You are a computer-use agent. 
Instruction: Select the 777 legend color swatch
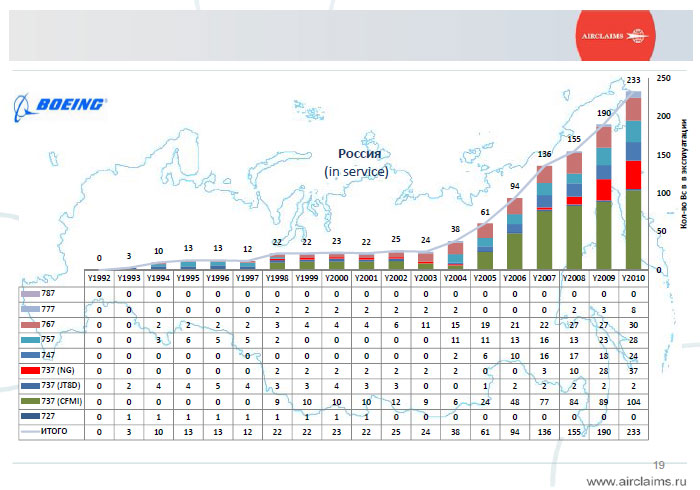coord(30,309)
